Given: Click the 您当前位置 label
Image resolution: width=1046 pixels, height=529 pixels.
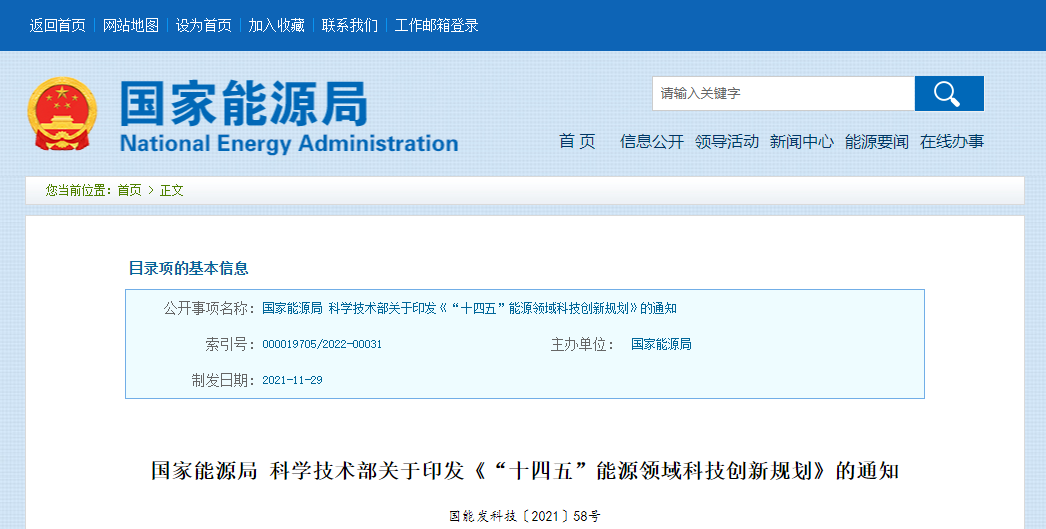Looking at the screenshot, I should click(x=78, y=190).
